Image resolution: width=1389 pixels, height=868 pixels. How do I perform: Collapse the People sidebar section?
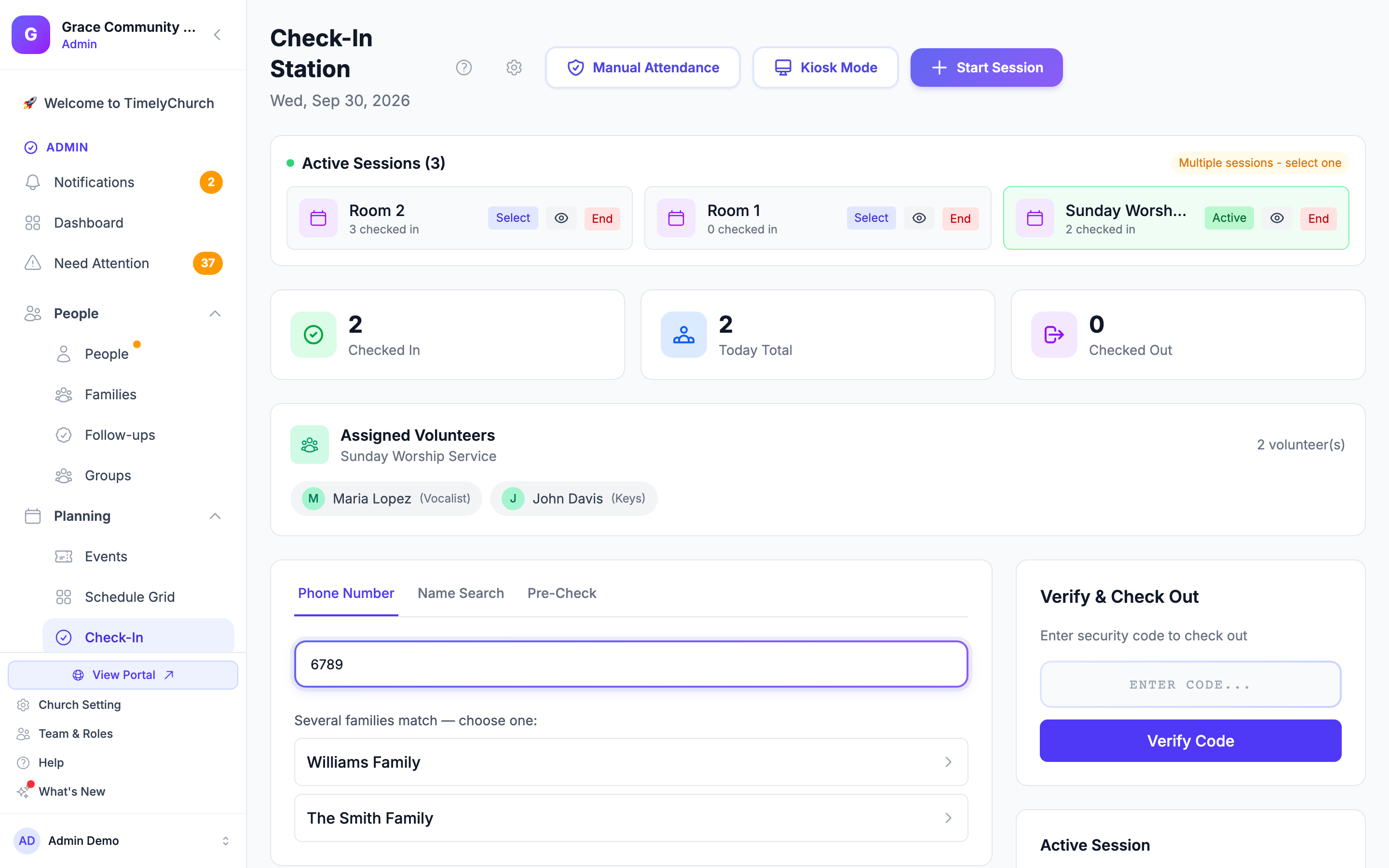[x=215, y=313]
